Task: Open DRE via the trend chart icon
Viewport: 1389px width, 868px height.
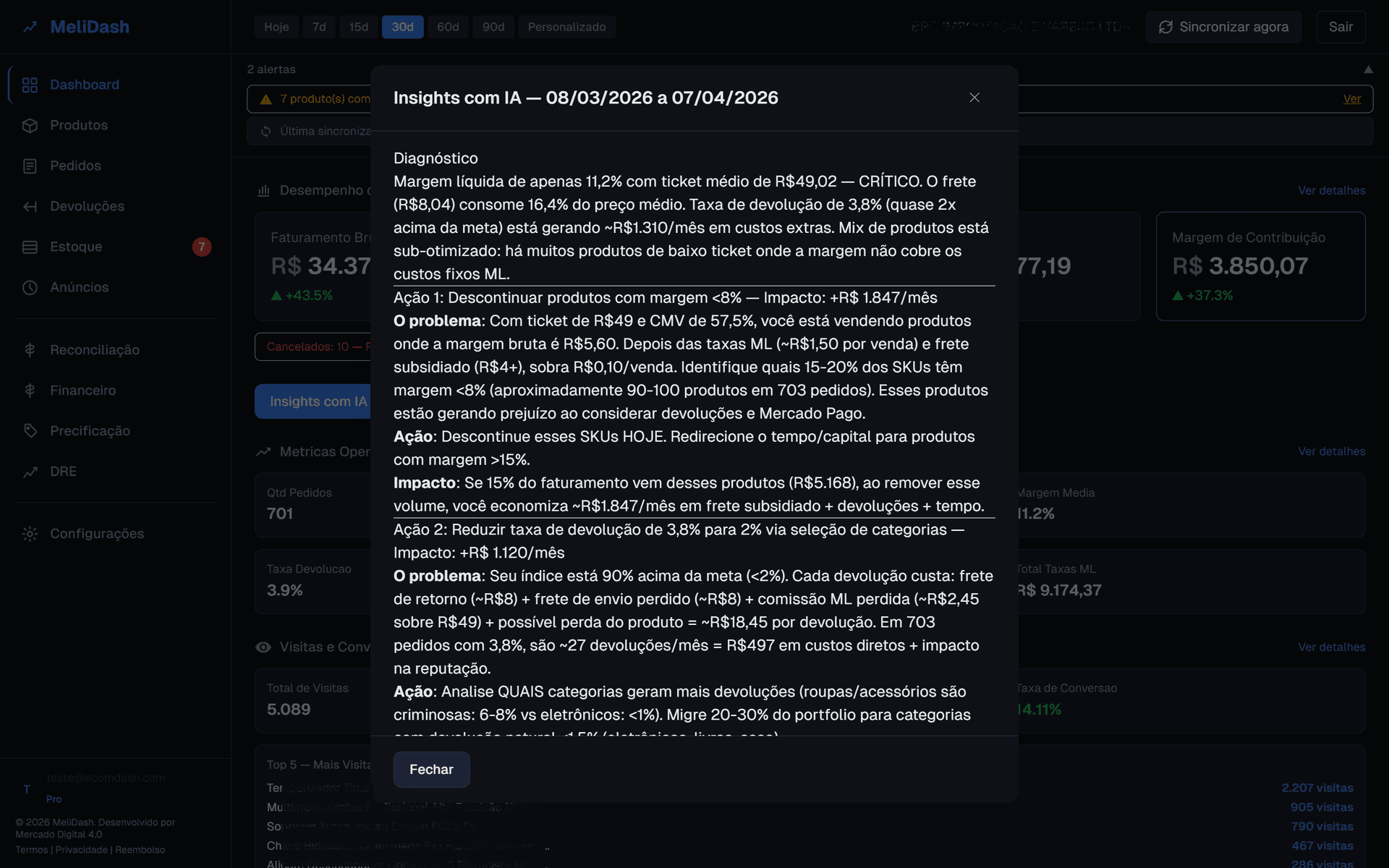Action: click(x=30, y=471)
